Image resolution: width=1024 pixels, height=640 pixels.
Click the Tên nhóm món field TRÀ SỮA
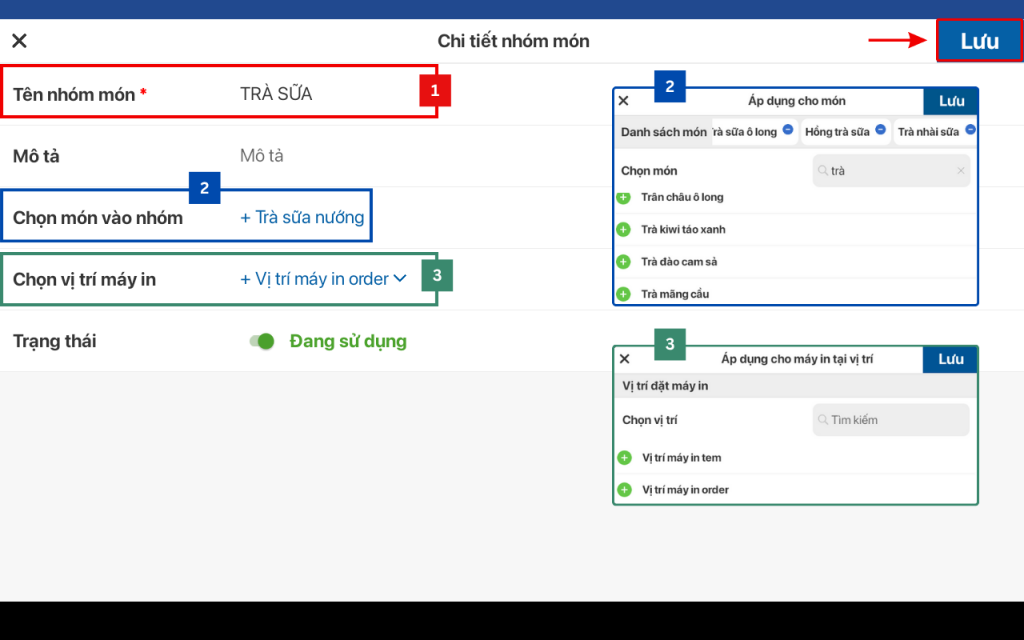click(x=276, y=94)
